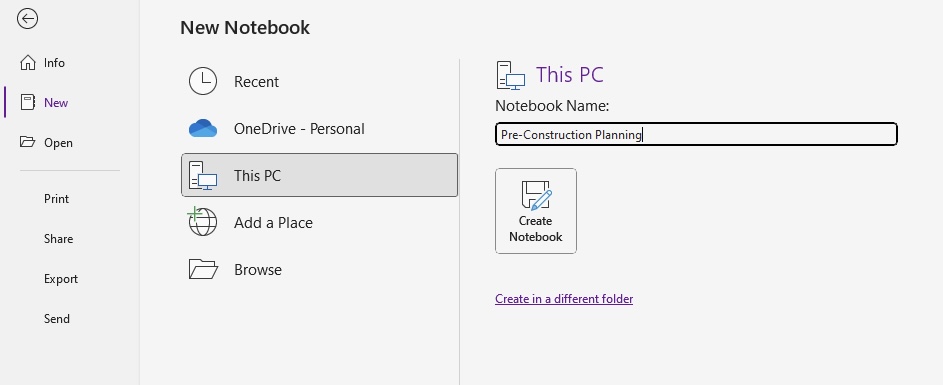Click the Browse folder icon

[x=203, y=269]
